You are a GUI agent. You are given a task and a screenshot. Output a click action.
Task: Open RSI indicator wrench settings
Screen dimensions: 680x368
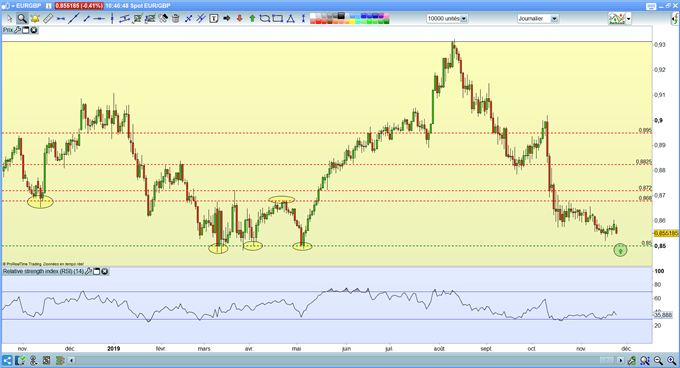pyautogui.click(x=88, y=271)
